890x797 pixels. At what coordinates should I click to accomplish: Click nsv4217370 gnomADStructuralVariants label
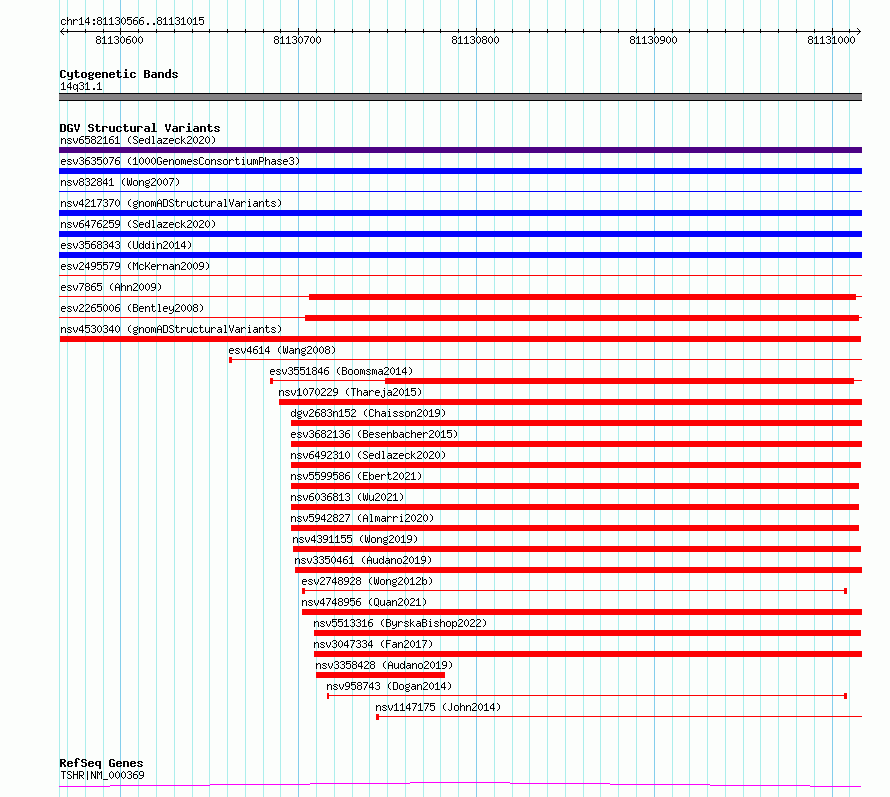[x=171, y=203]
